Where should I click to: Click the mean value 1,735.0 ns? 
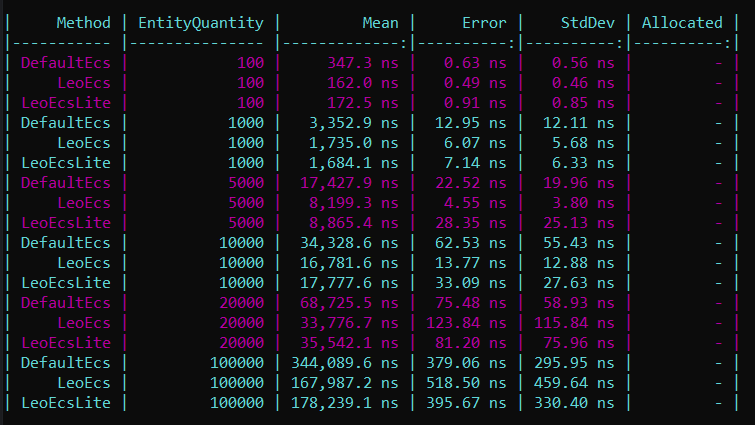[x=353, y=142]
